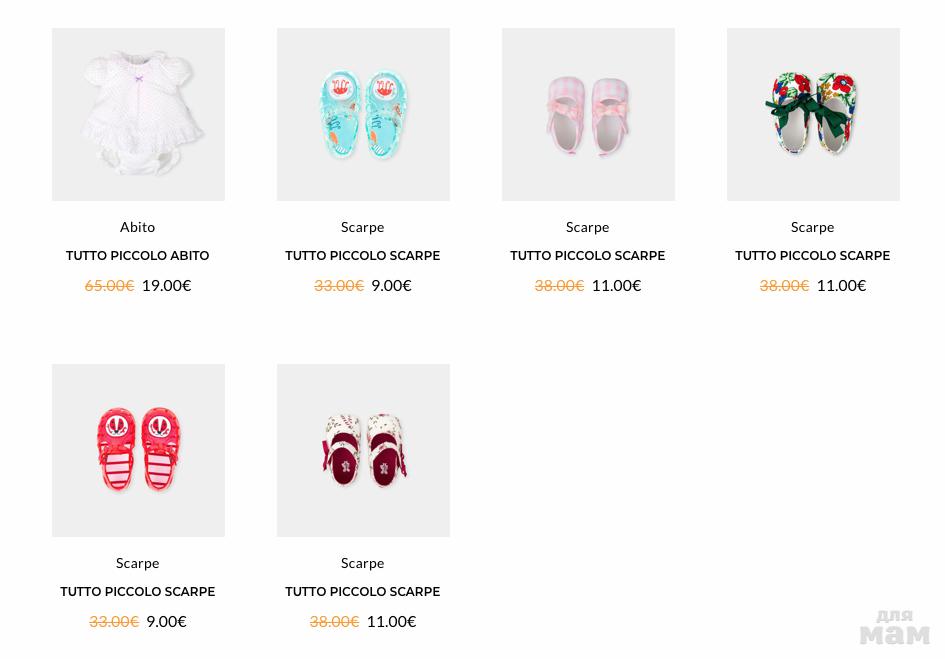945x659 pixels.
Task: Click Scarpe label above 9.00€ turquoise sandals
Action: coord(363,227)
